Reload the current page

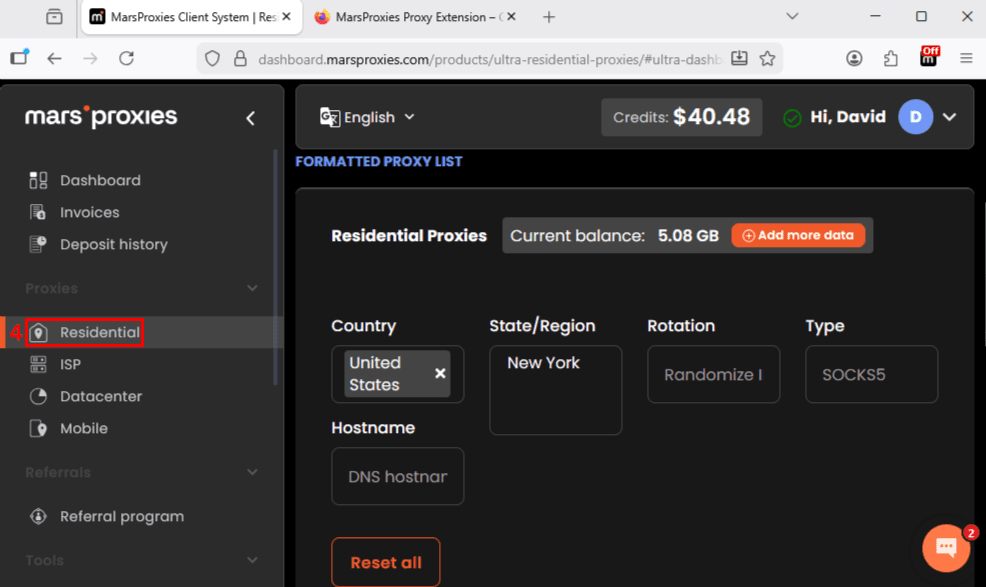point(126,59)
